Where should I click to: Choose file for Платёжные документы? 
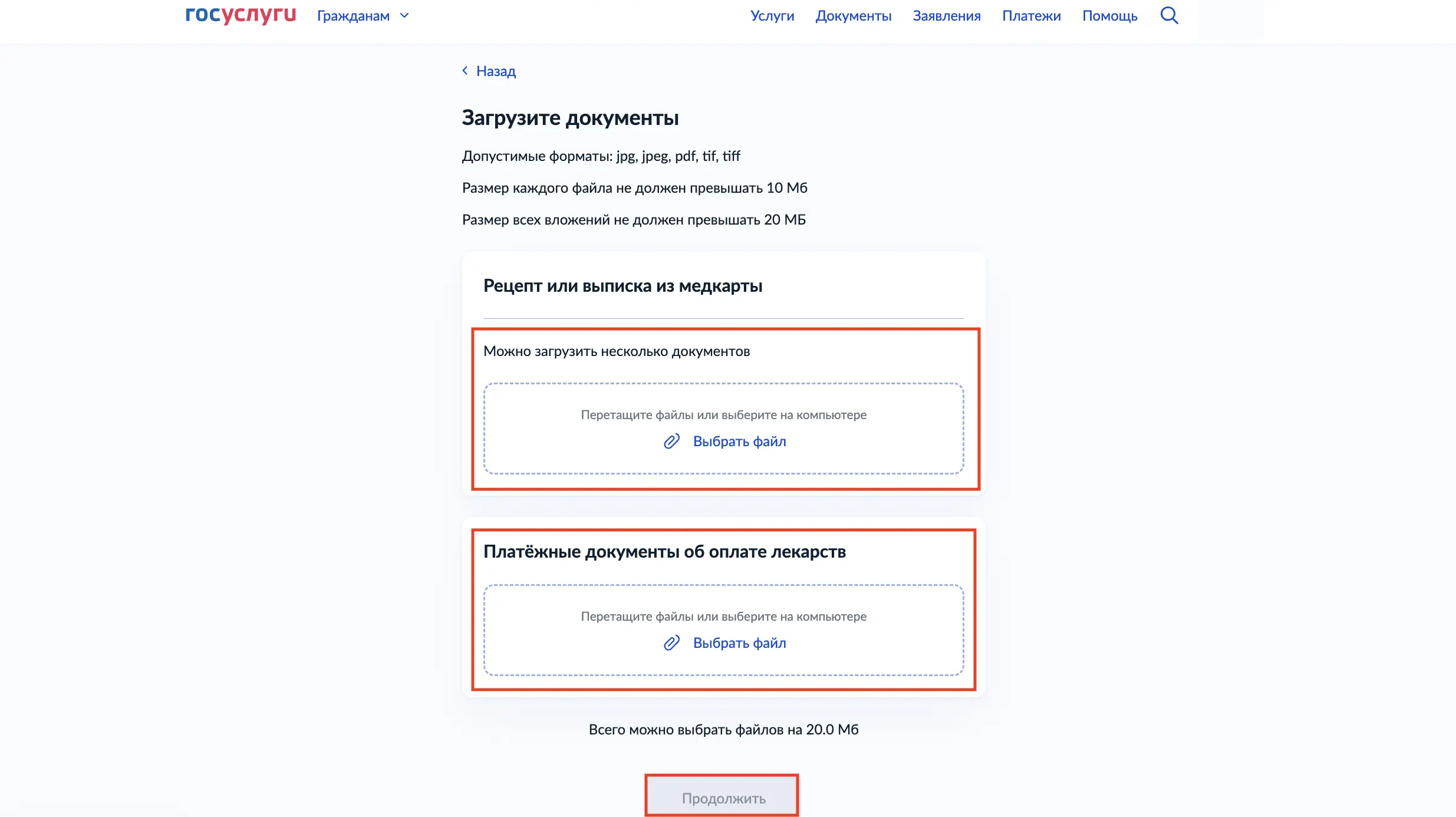(739, 643)
